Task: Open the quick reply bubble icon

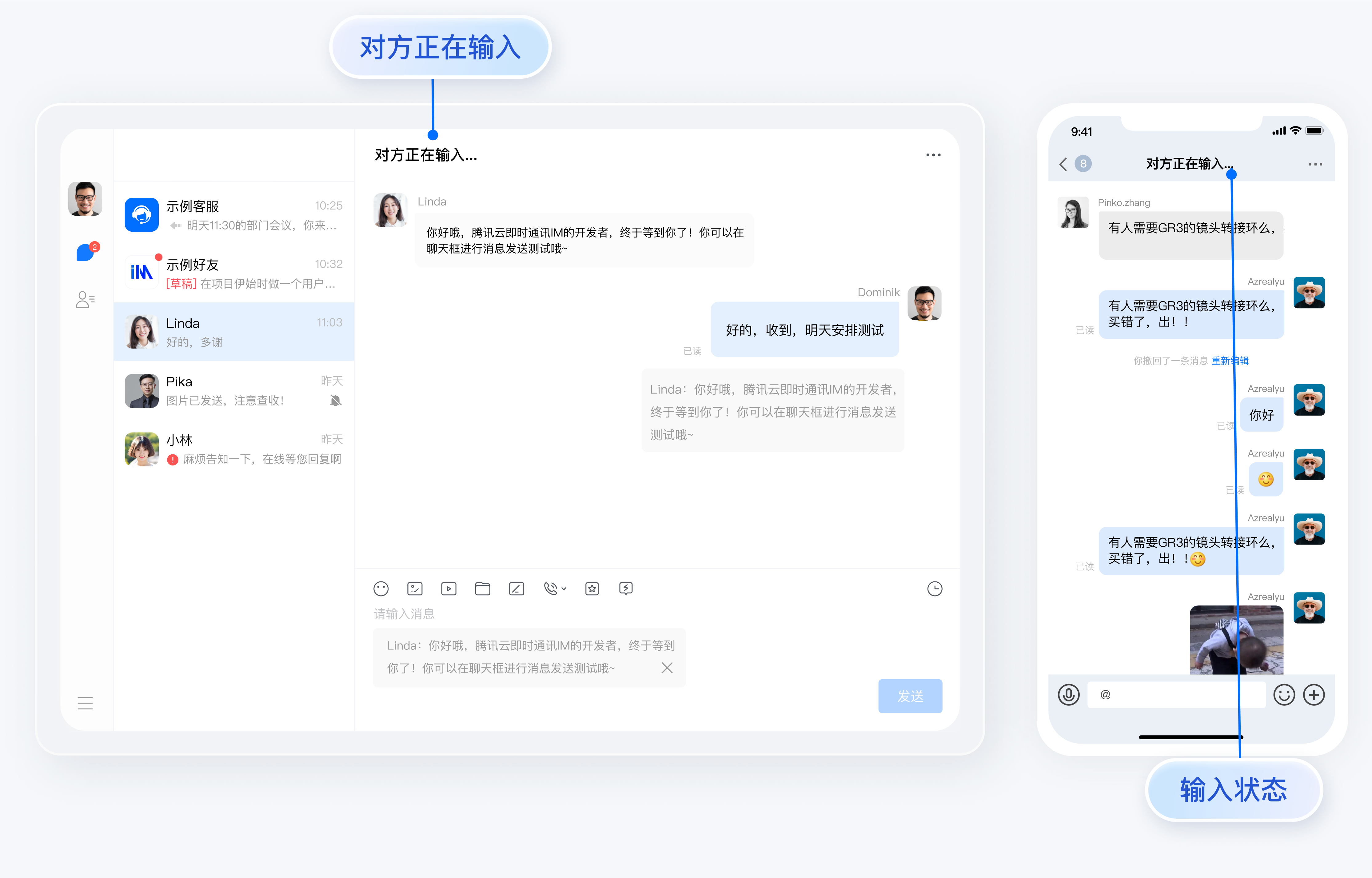Action: [x=625, y=589]
